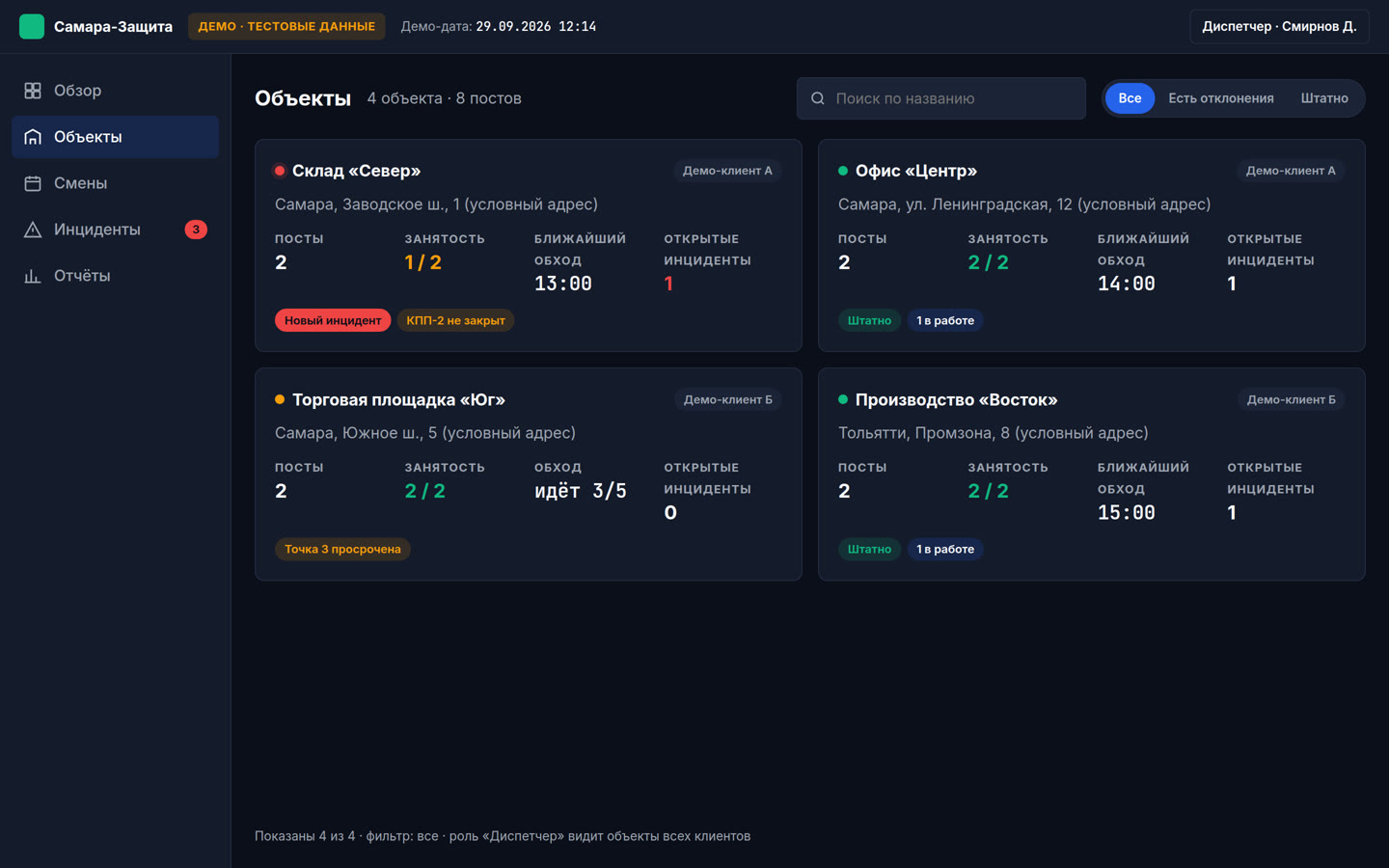Viewport: 1389px width, 868px height.
Task: Click green status dot of Производство «Восток»
Action: (843, 399)
